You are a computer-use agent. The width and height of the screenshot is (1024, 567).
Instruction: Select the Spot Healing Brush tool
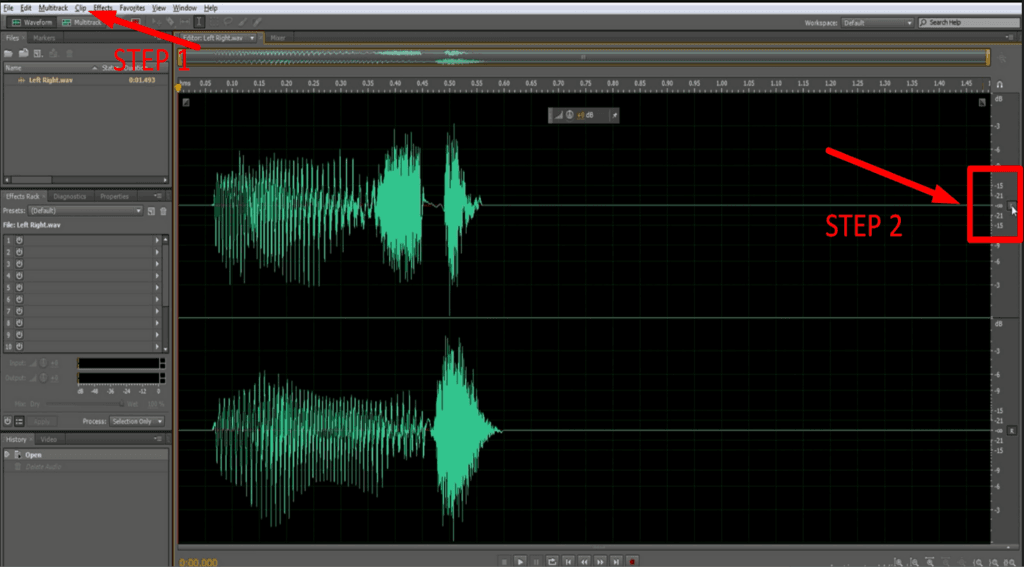pyautogui.click(x=257, y=22)
